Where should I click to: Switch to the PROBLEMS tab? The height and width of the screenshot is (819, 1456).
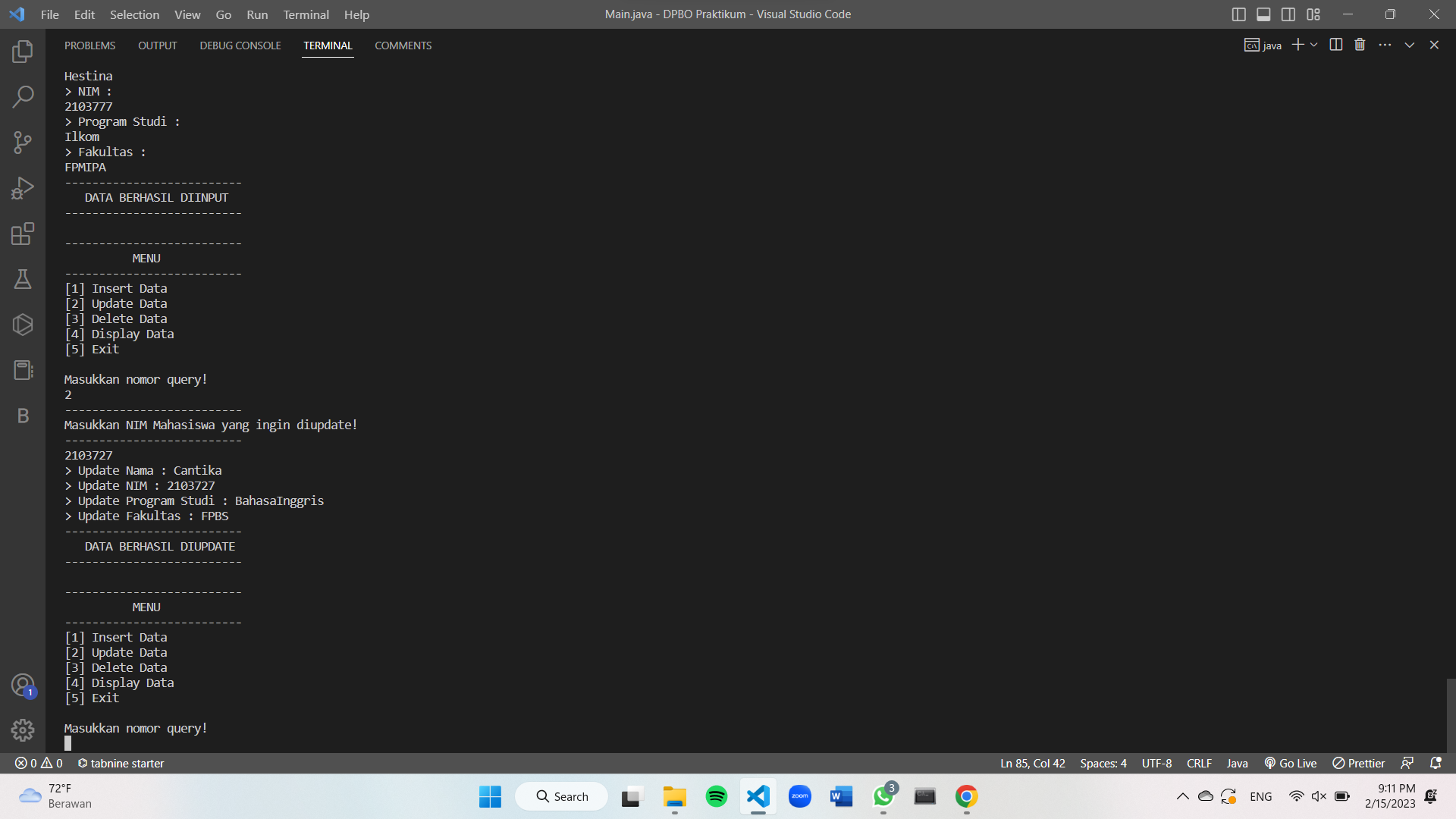pos(90,45)
